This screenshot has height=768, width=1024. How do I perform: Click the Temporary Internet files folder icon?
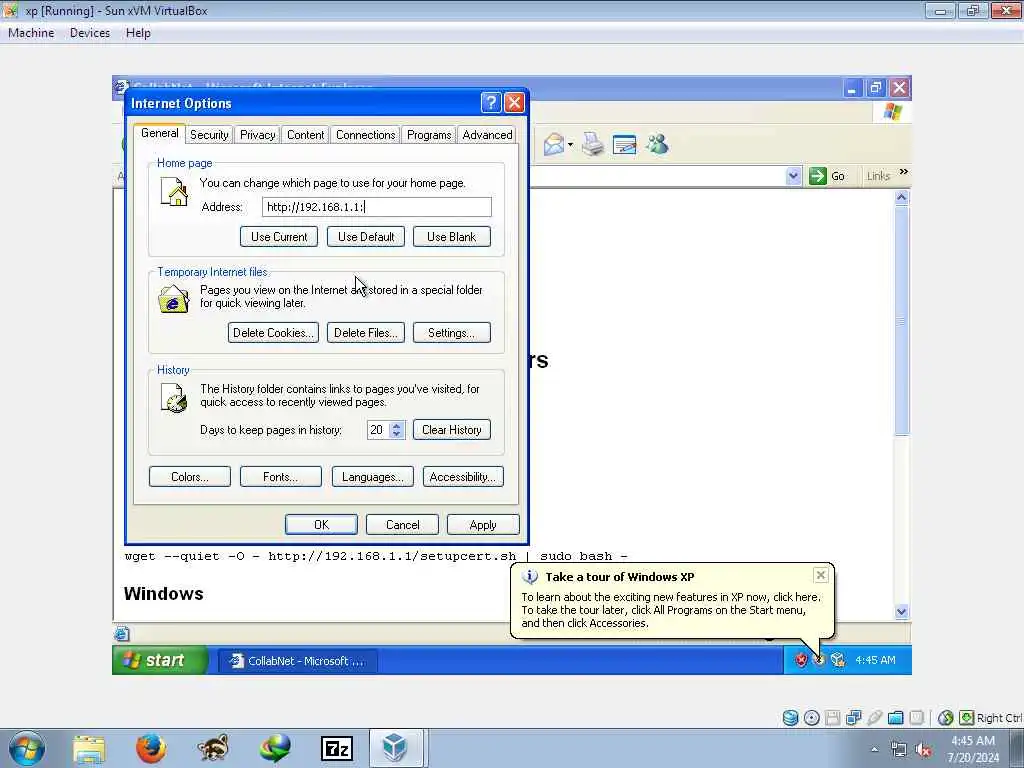[x=173, y=299]
